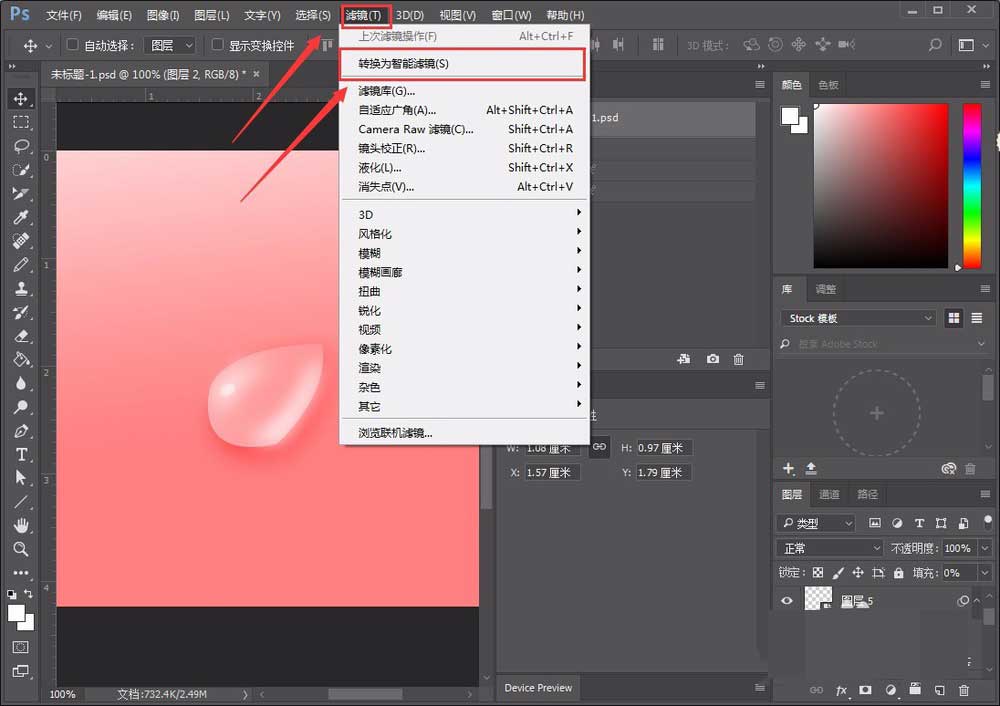Enable the 自动选择 checkbox
Screen dimensions: 1000x706
click(73, 45)
